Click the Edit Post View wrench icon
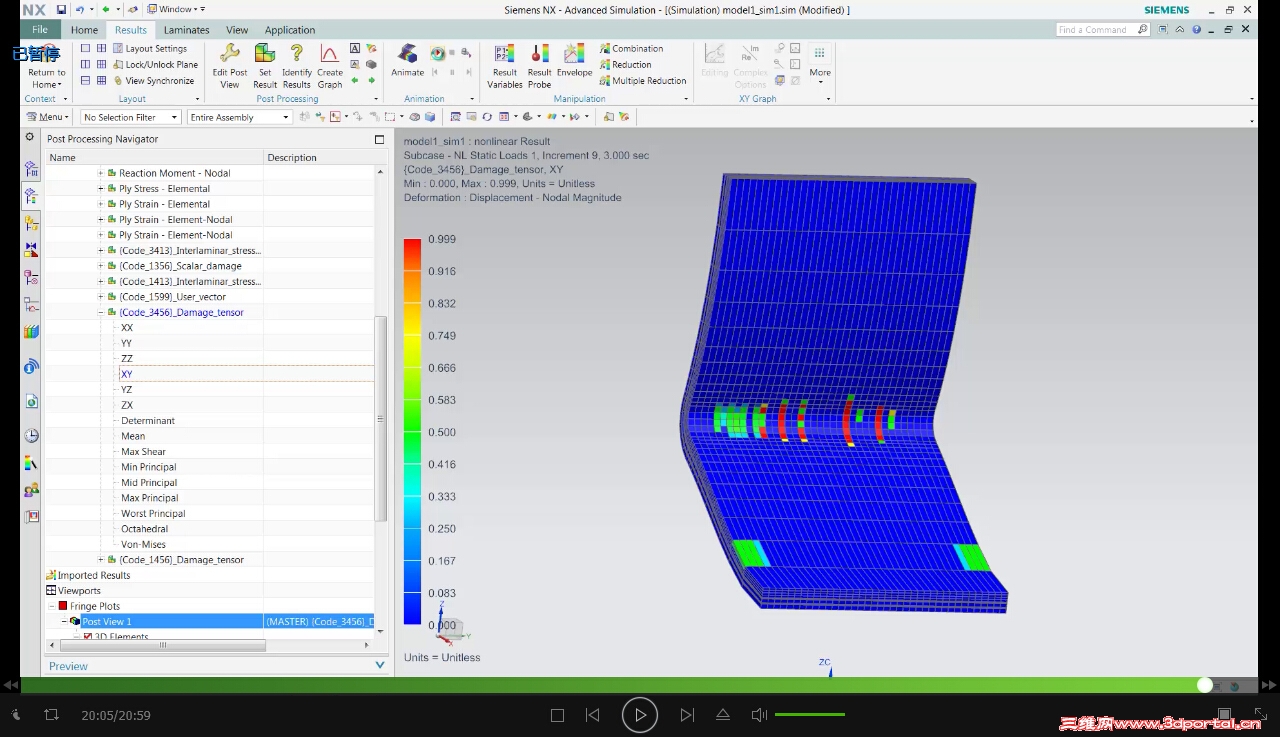Screen dimensions: 1280x737 (x=229, y=53)
